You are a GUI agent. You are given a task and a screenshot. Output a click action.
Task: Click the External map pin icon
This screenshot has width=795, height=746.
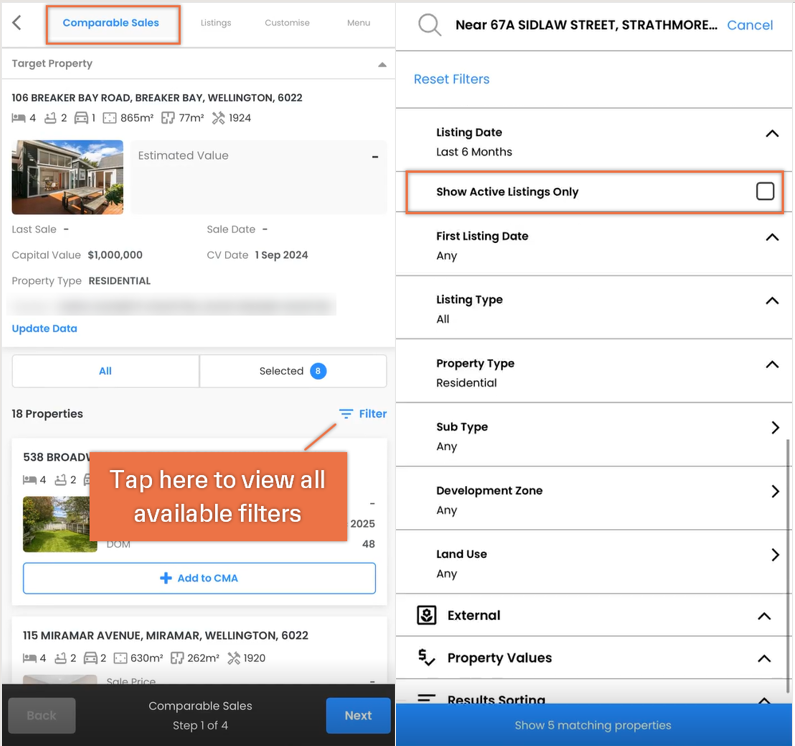[426, 615]
